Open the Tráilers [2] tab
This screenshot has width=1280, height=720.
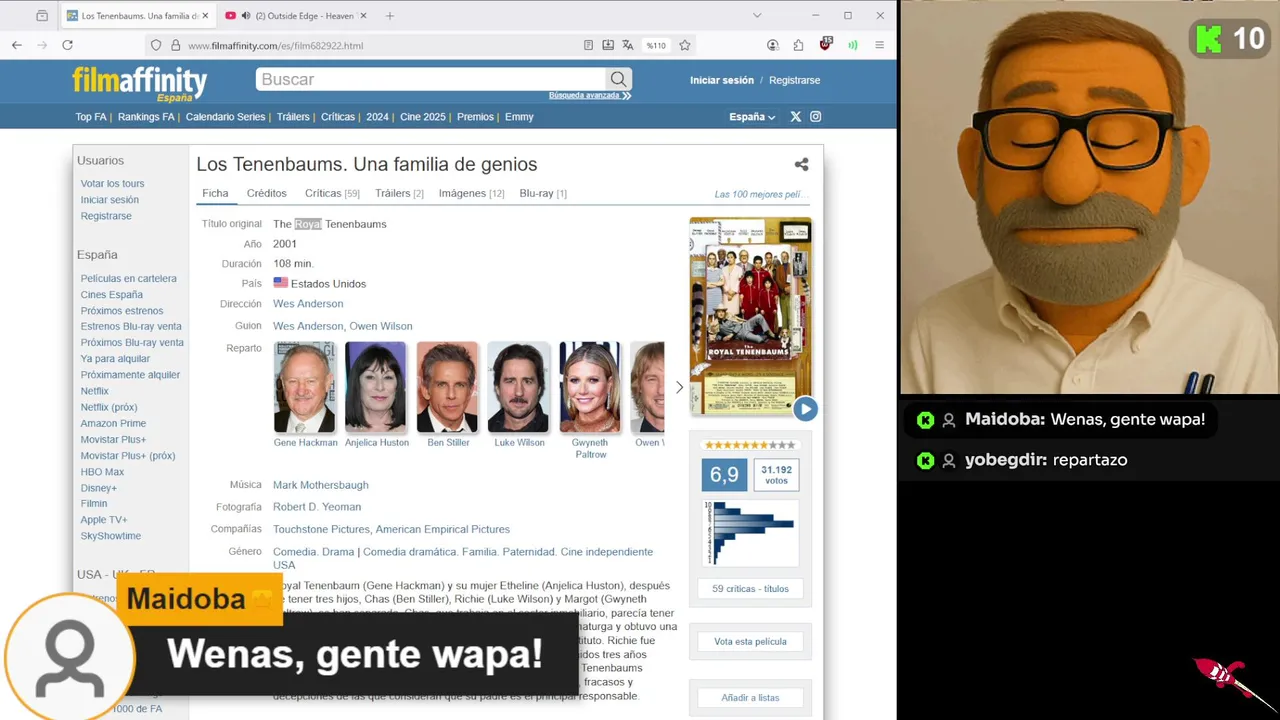[x=399, y=193]
